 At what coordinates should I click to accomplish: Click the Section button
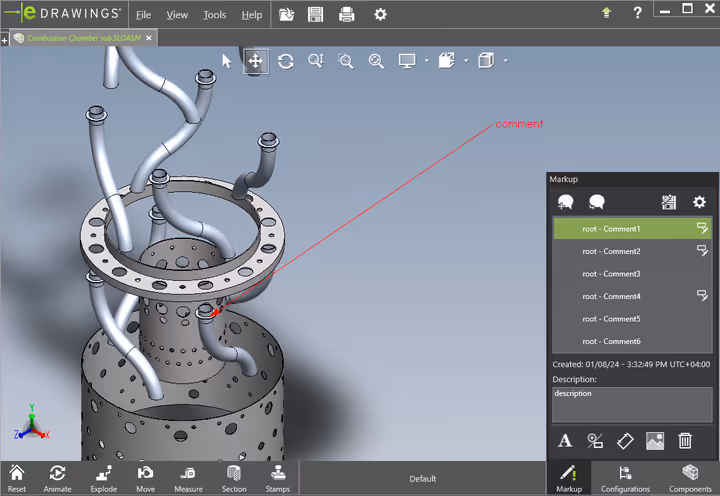tap(234, 479)
